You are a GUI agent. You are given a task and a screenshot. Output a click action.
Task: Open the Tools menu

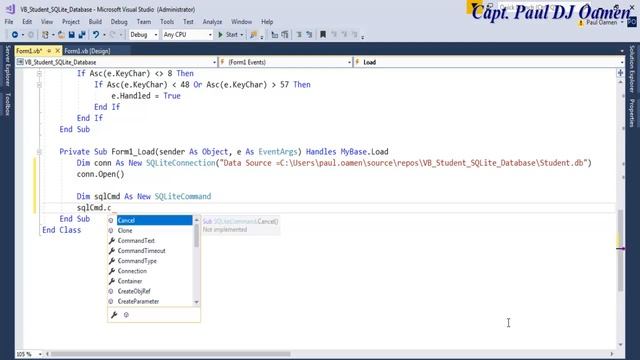pos(167,22)
